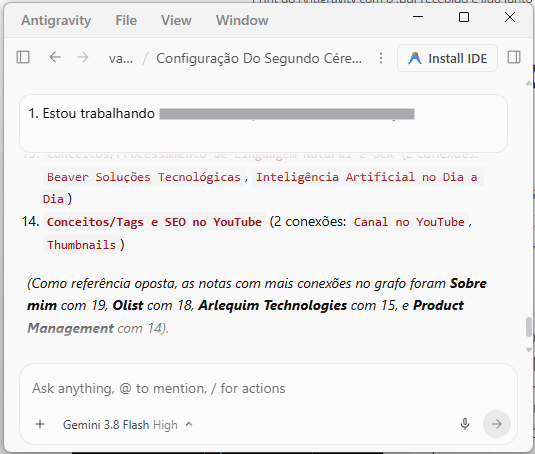Open the Window menu

[242, 20]
